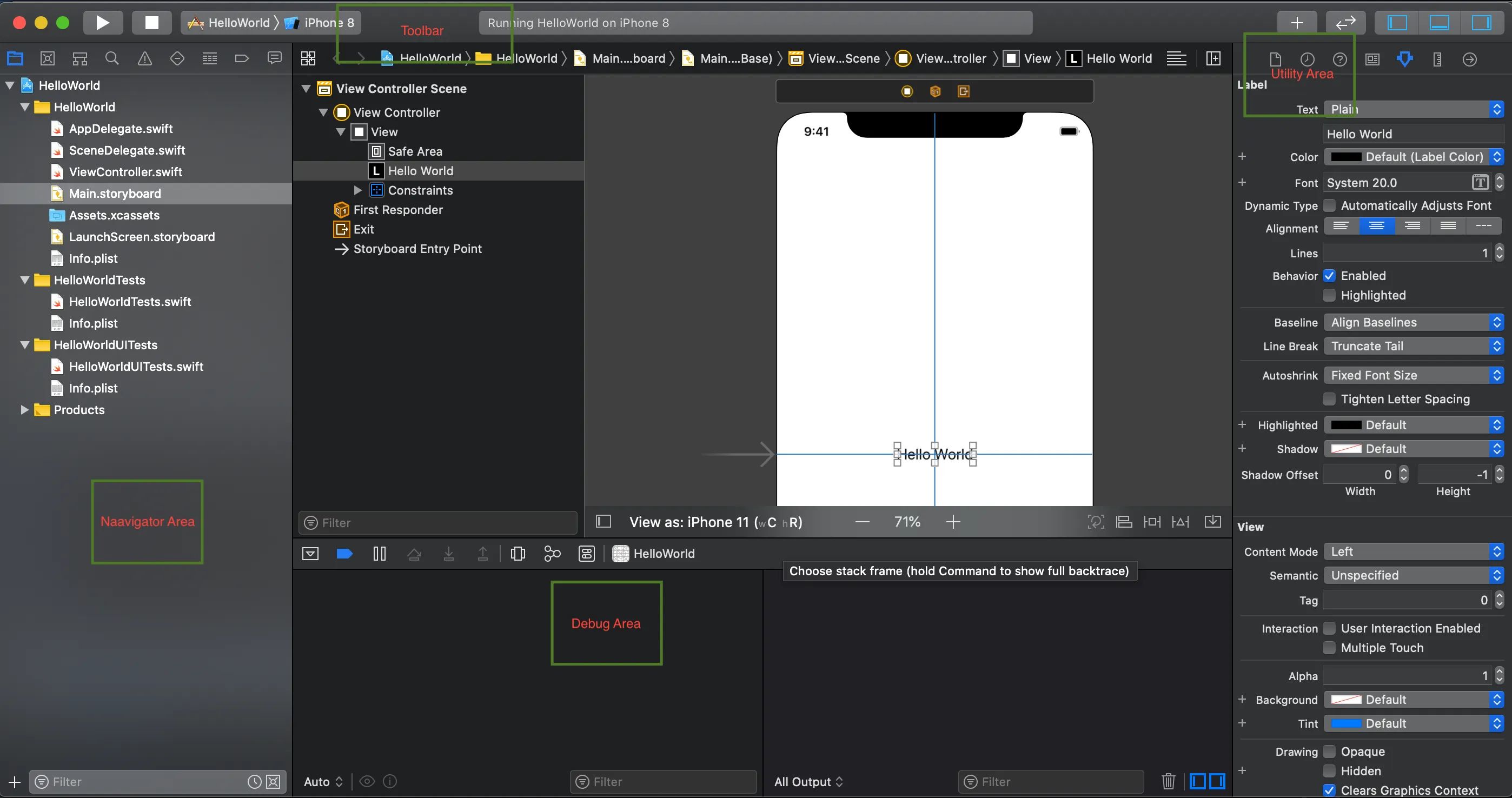Click the trash icon to clear console
1512x798 pixels.
point(1168,781)
